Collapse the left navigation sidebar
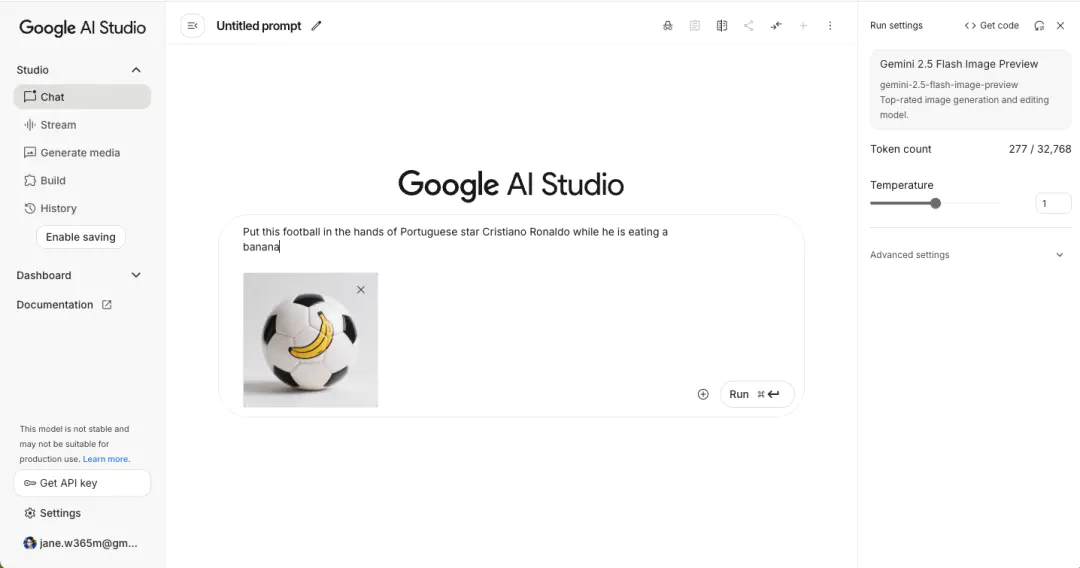The width and height of the screenshot is (1080, 568). pyautogui.click(x=192, y=26)
